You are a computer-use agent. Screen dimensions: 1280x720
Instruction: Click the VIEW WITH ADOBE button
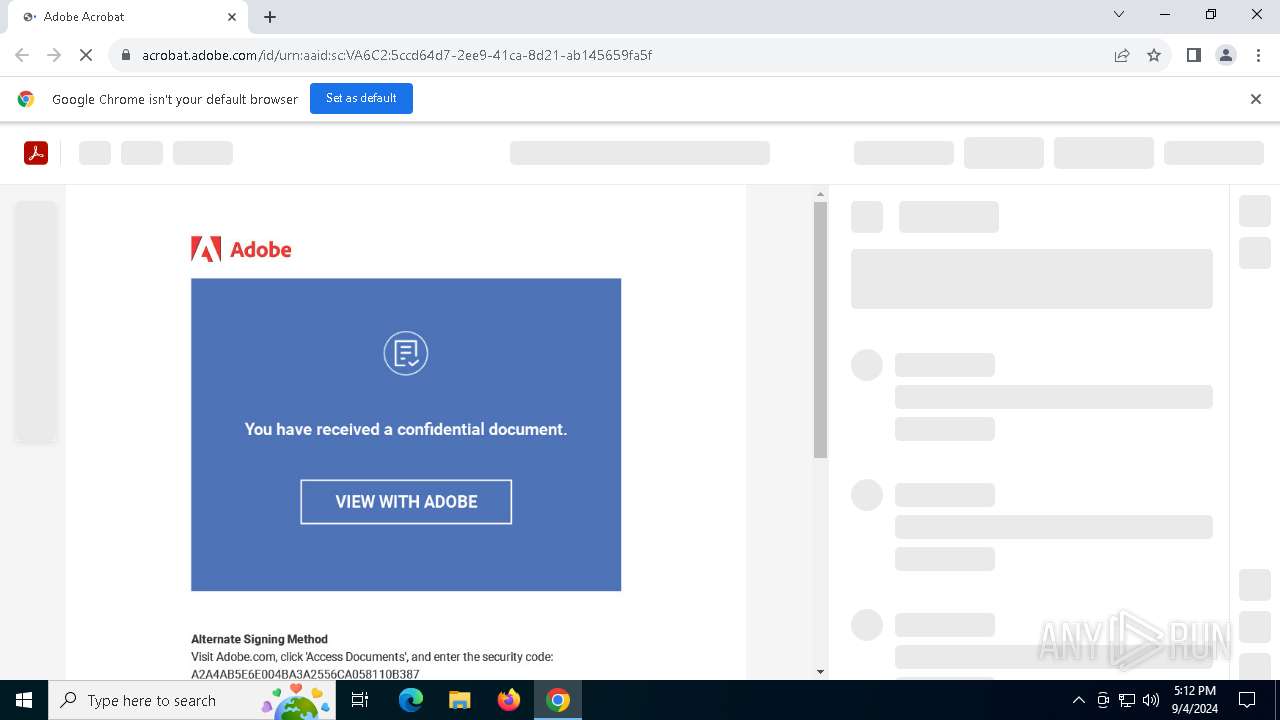point(406,502)
